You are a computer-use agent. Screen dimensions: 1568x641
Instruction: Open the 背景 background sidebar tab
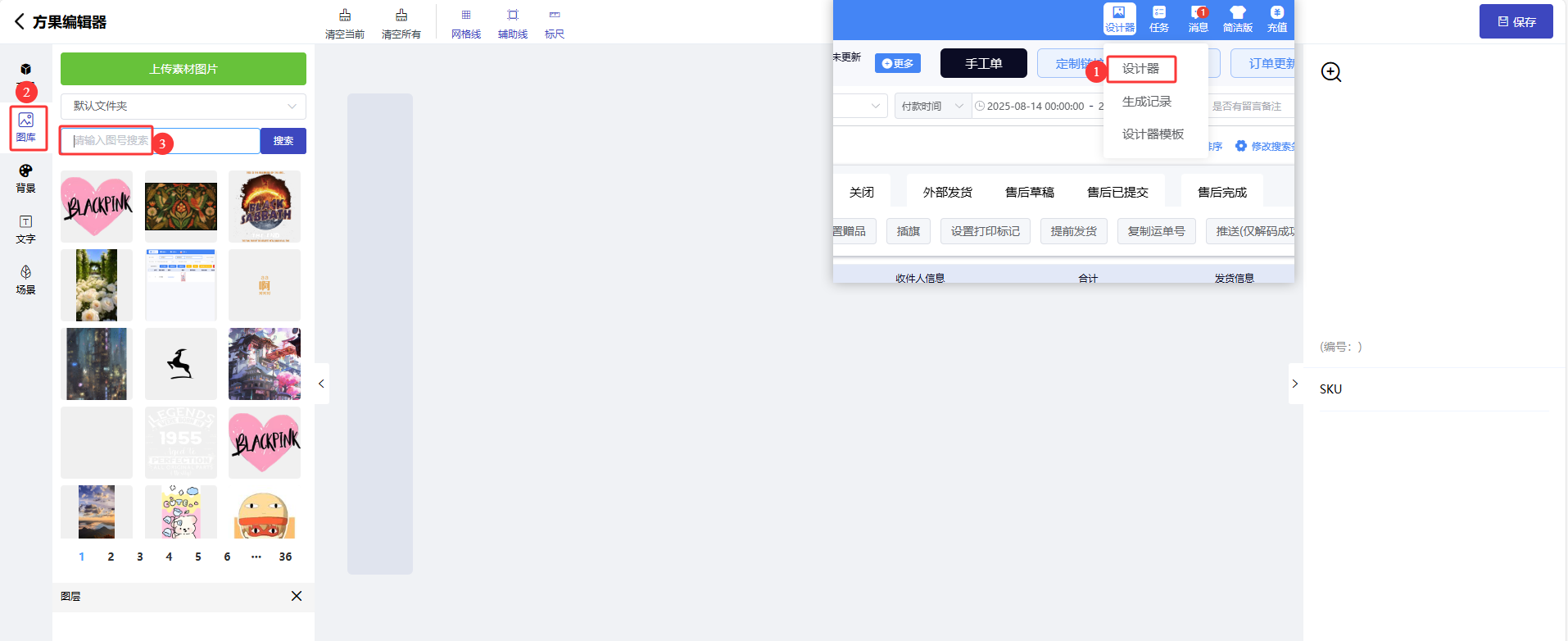[x=26, y=179]
